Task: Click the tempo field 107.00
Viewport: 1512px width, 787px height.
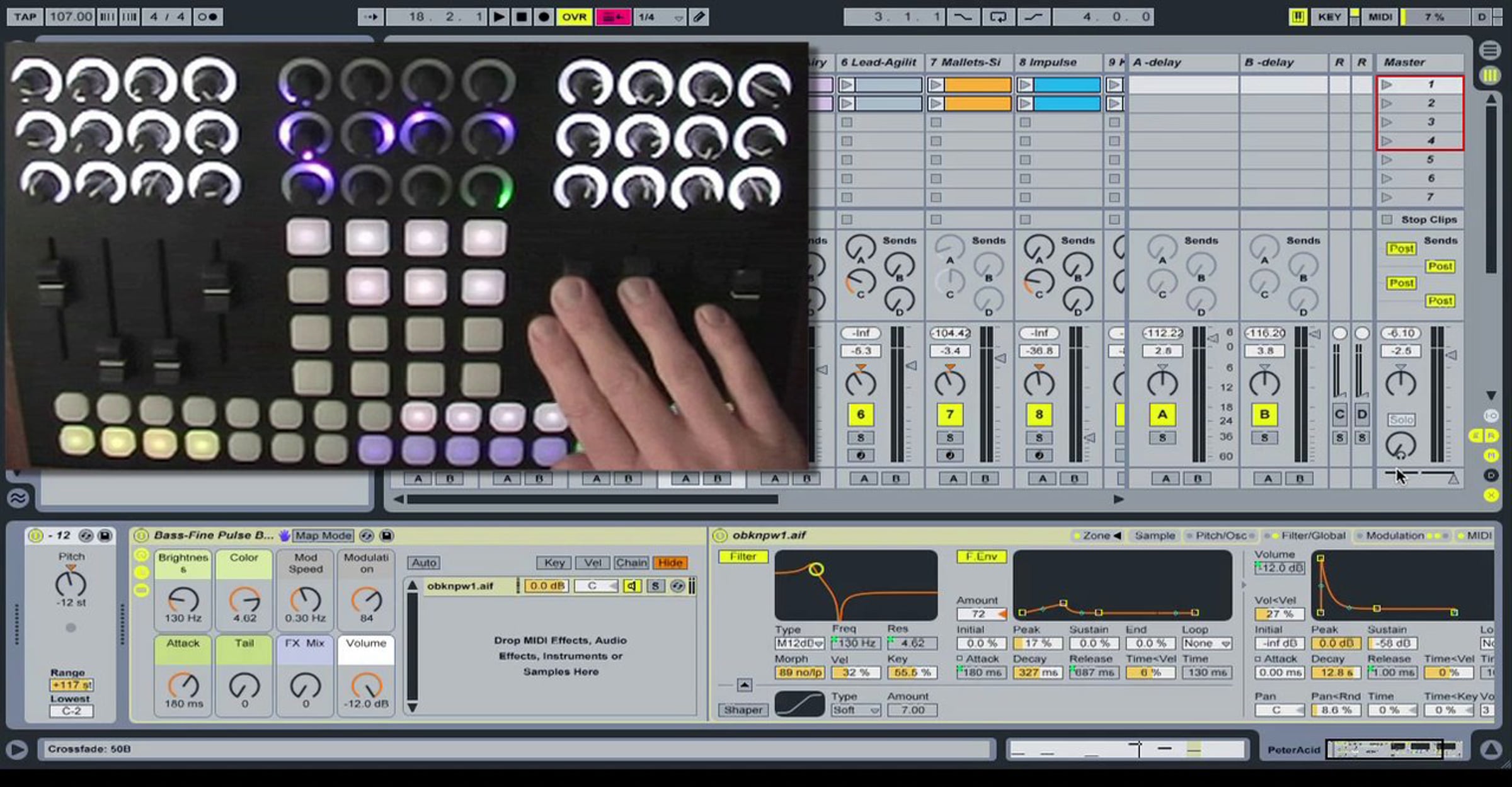Action: coord(71,17)
